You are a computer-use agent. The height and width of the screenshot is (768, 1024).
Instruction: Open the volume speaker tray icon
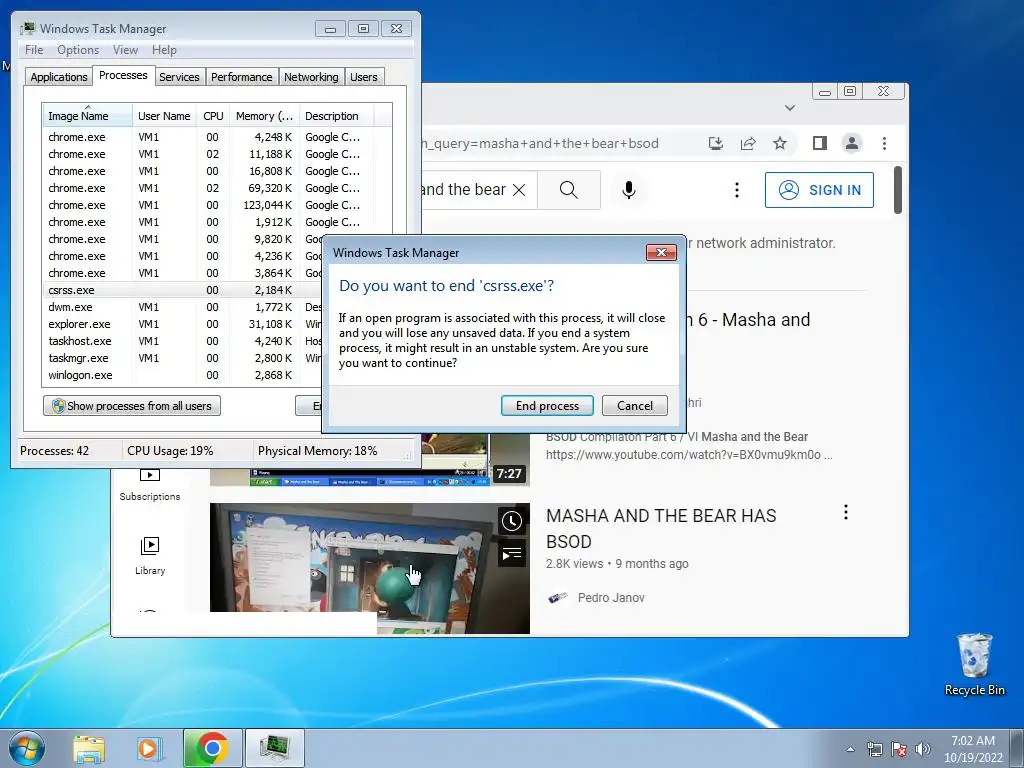(923, 749)
